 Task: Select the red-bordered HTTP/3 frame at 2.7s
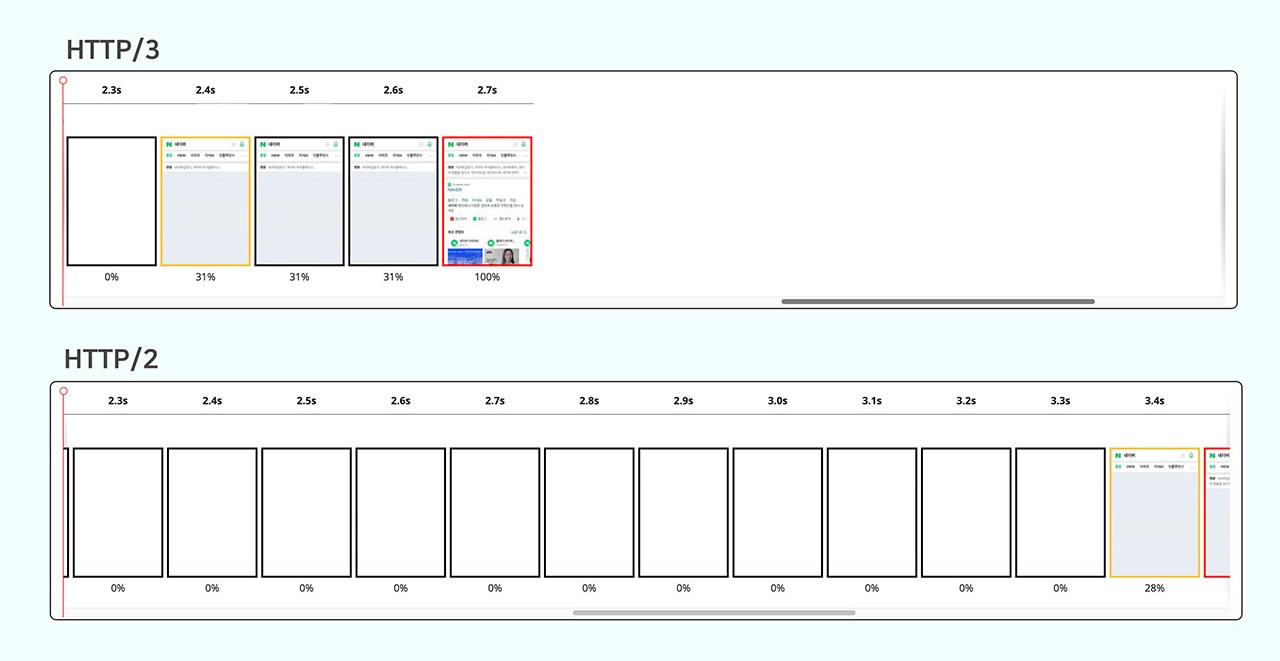point(487,201)
